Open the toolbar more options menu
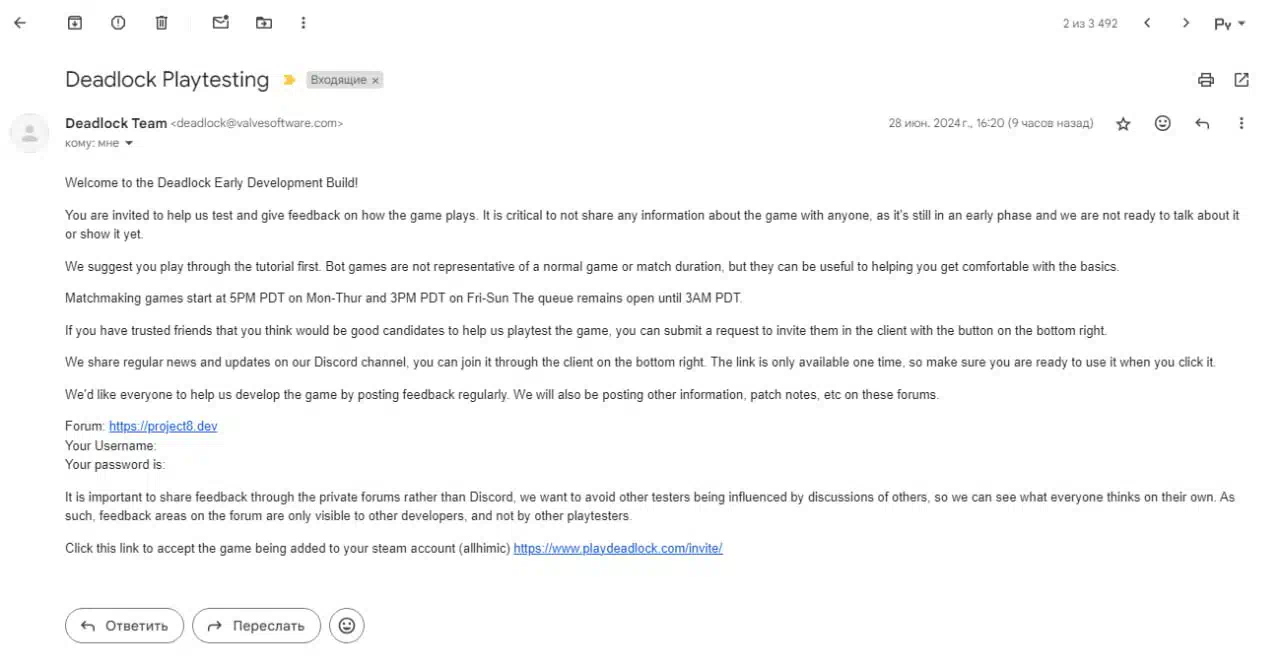 (303, 23)
